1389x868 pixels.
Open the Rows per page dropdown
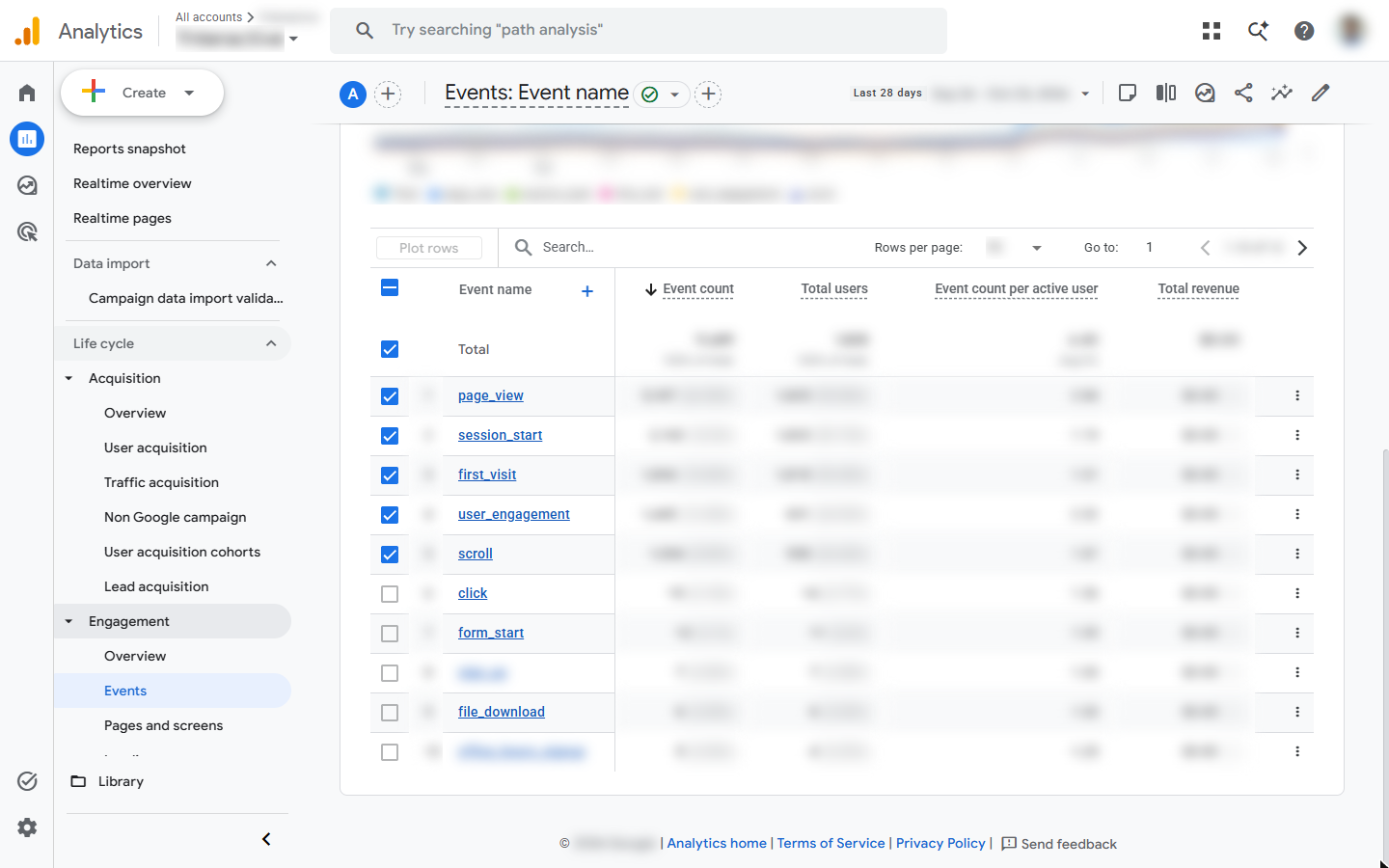coord(1016,248)
